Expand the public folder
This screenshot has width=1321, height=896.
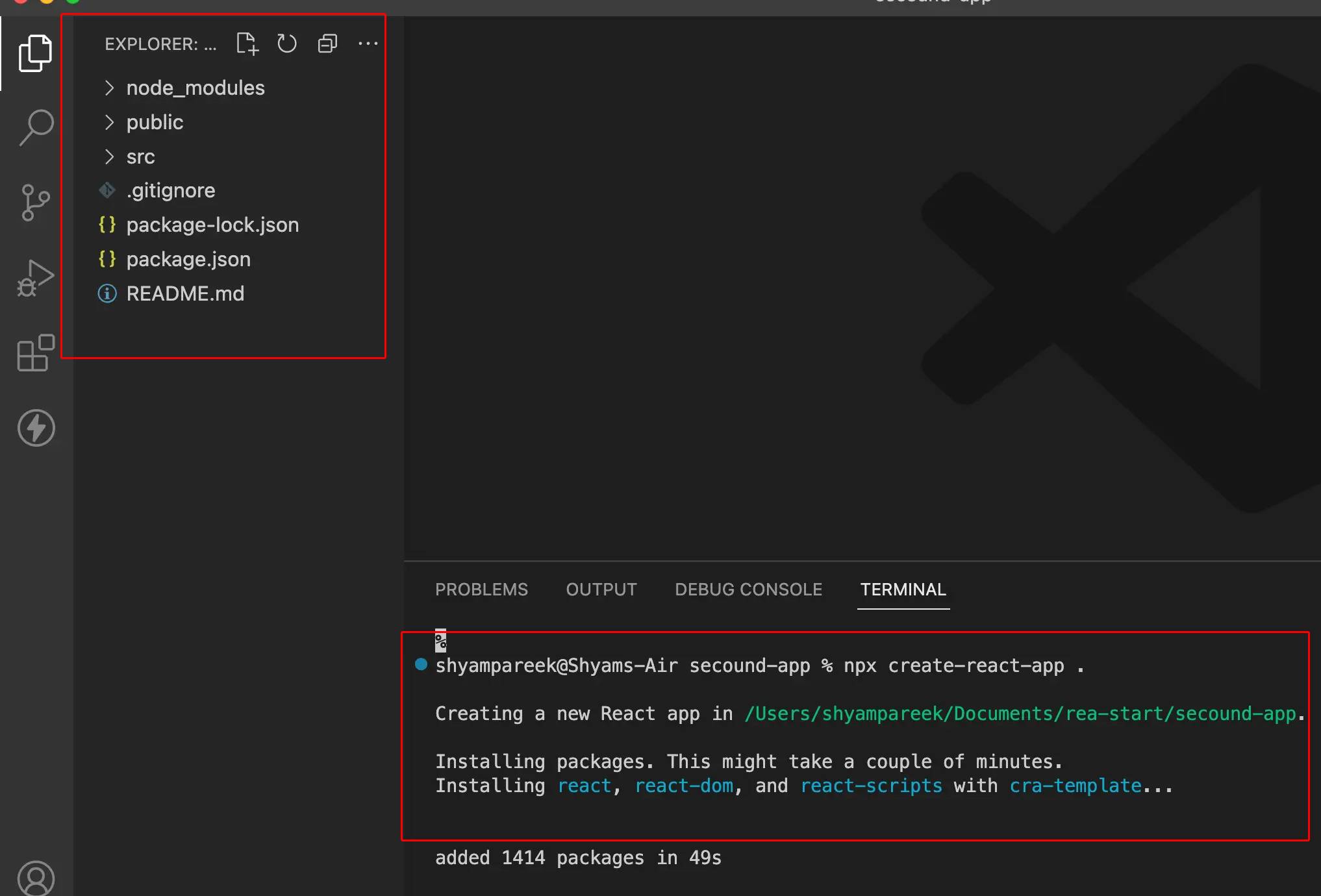click(155, 122)
